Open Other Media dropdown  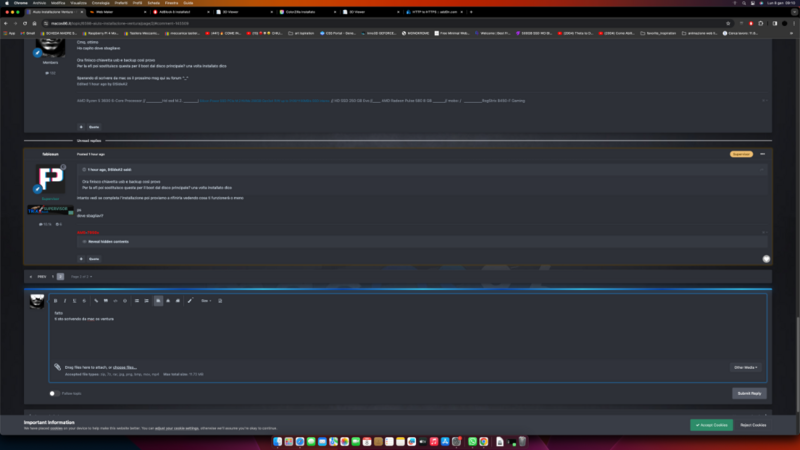point(745,367)
